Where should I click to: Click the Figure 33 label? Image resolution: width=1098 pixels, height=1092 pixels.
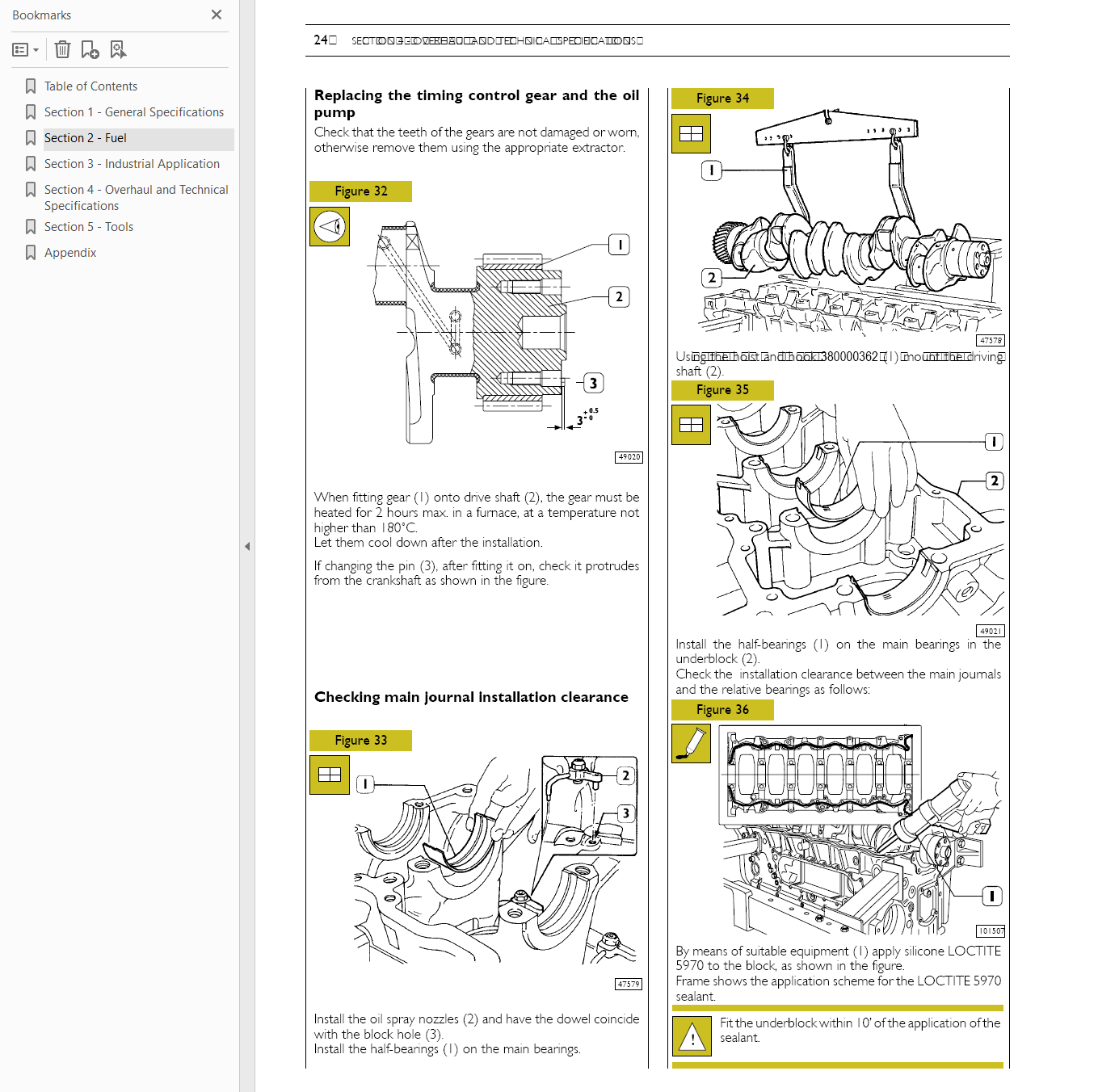coord(361,741)
